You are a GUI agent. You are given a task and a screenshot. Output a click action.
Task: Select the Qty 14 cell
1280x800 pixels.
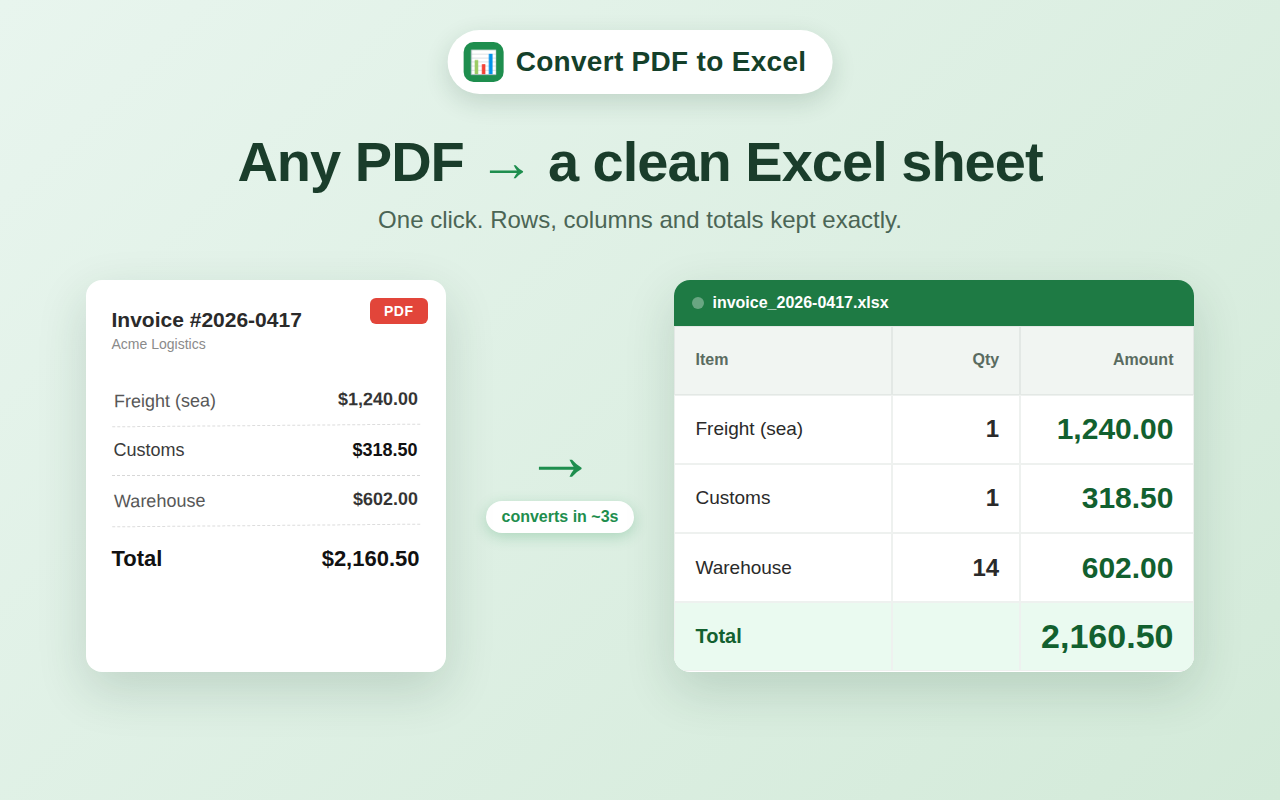coord(956,568)
